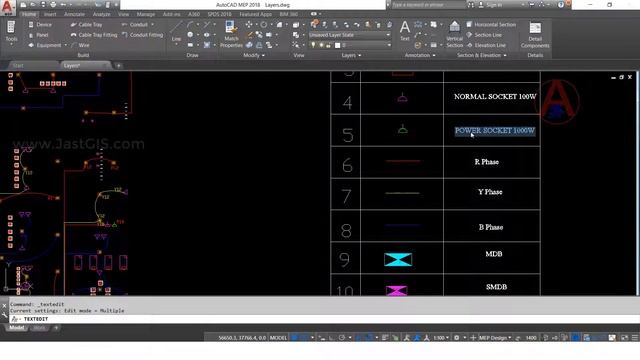Open the AutoCAD application menu button
The height and width of the screenshot is (360, 640).
click(7, 7)
